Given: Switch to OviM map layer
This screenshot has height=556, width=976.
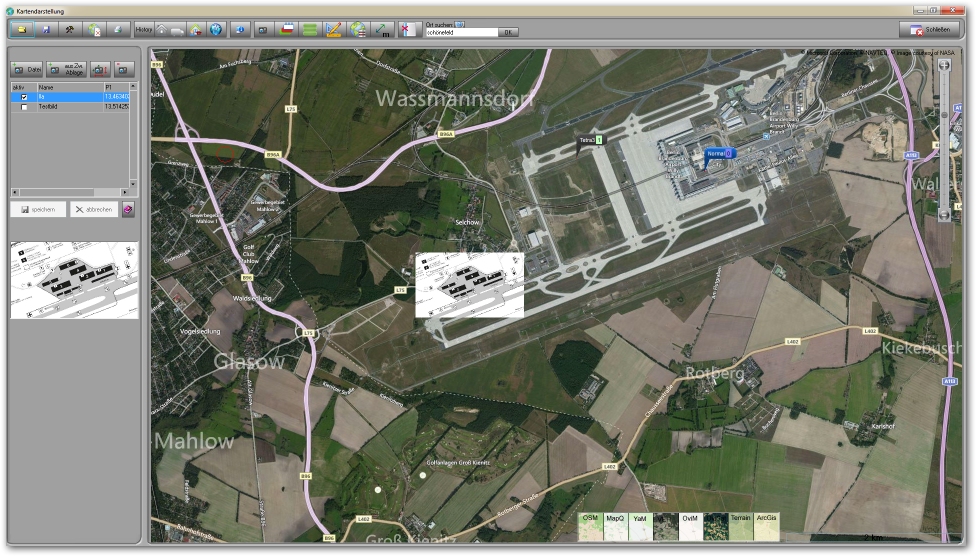Looking at the screenshot, I should pyautogui.click(x=690, y=527).
